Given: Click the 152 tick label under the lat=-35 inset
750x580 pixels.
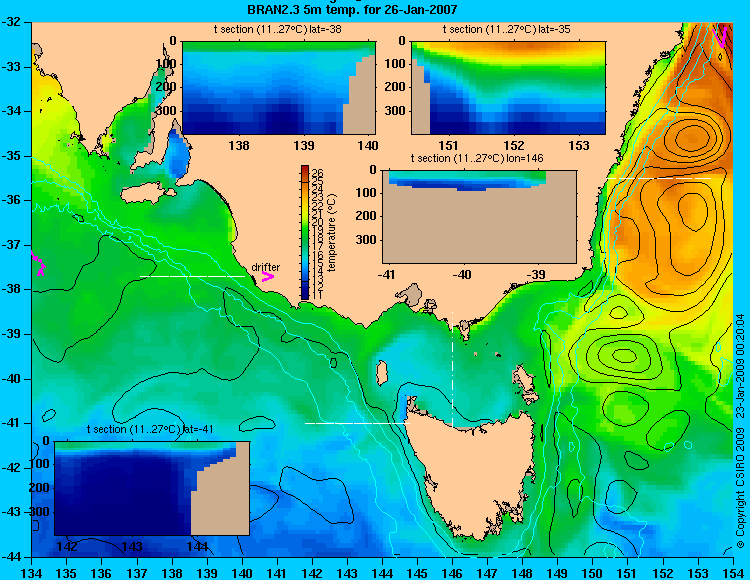Looking at the screenshot, I should tap(514, 145).
